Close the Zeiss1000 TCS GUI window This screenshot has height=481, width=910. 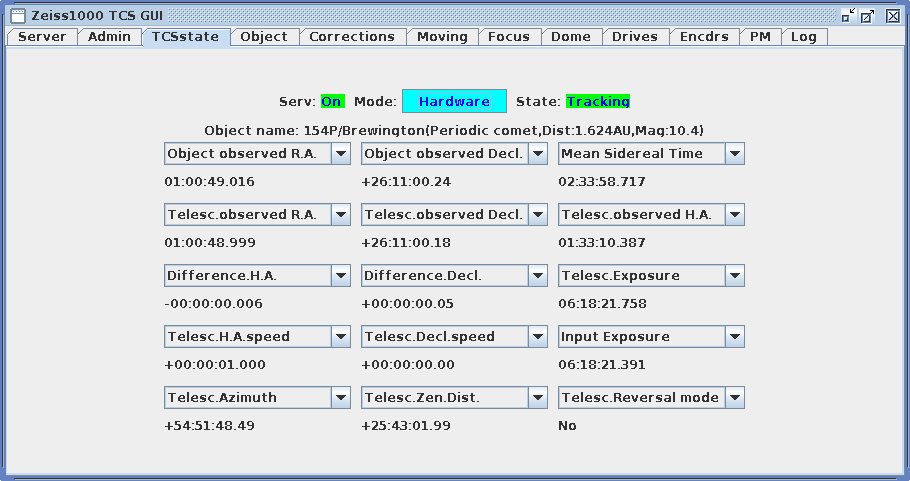[893, 16]
